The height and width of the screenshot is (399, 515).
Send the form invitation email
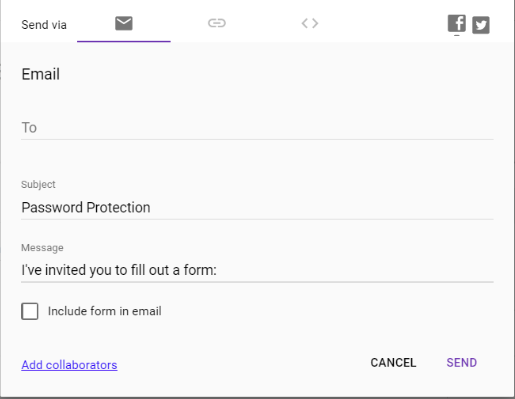click(462, 363)
